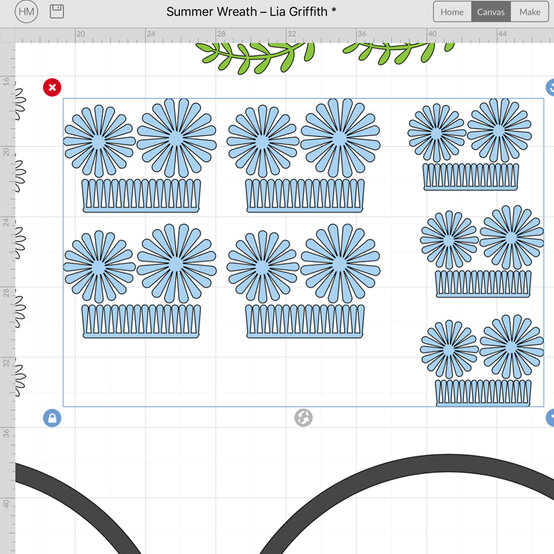The height and width of the screenshot is (554, 554).
Task: Toggle the aspect ratio lock handle
Action: point(52,418)
